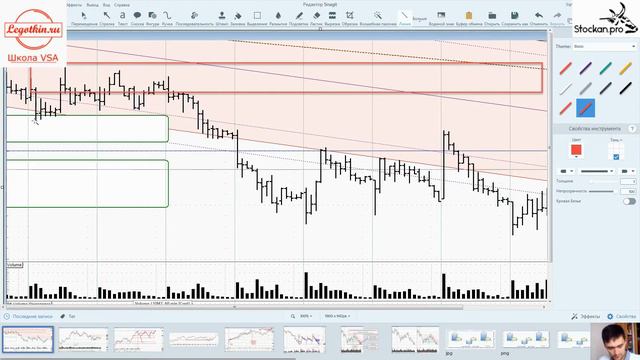Viewport: 640px width, 360px height.
Task: Open the Tag option in bottom bar
Action: tap(68, 316)
